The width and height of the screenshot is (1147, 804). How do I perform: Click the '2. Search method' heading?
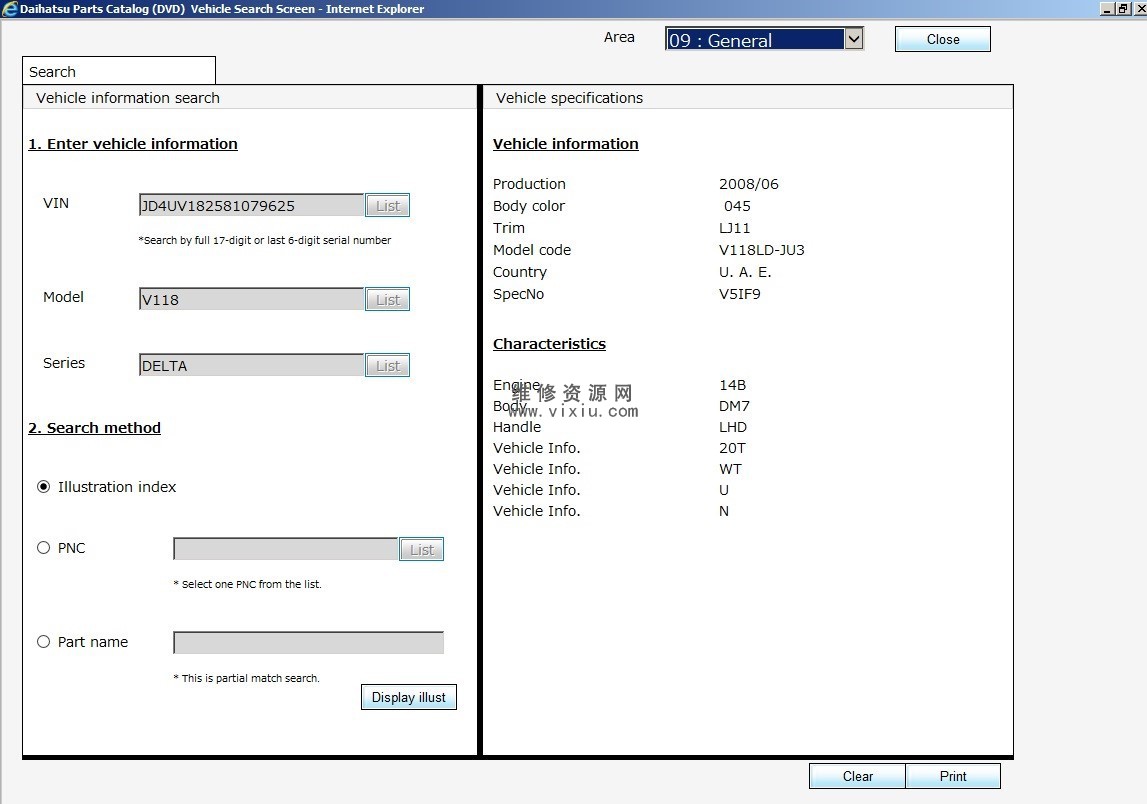click(94, 428)
